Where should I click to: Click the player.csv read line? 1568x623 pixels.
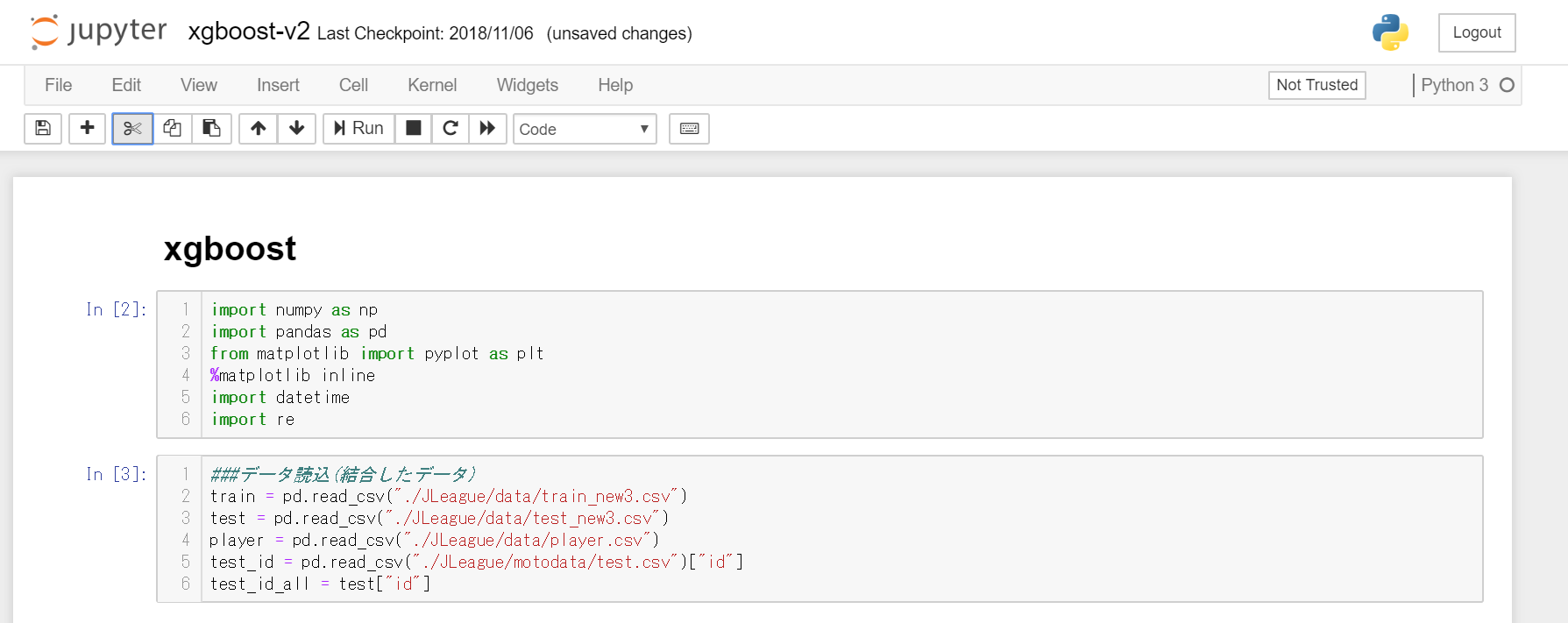(435, 541)
